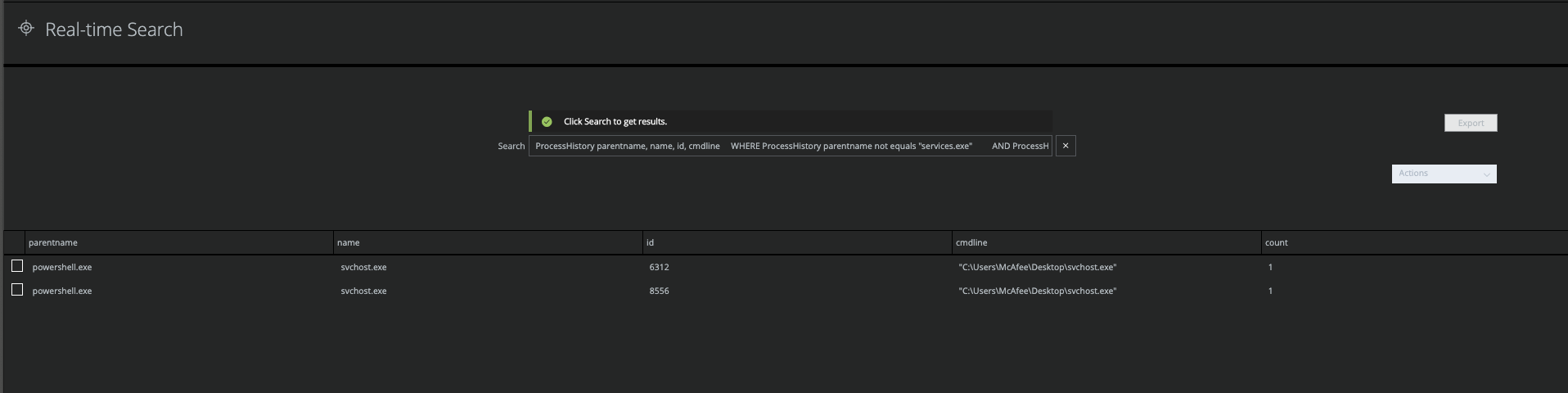Sort by the name column header
The height and width of the screenshot is (393, 1568).
348,242
